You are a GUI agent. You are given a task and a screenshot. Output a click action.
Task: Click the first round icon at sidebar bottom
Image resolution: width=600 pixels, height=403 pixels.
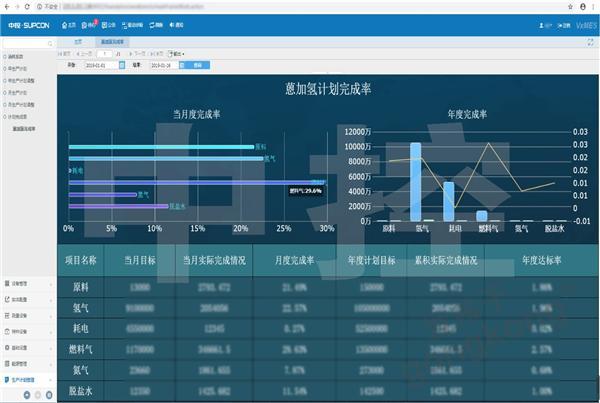tap(27, 395)
